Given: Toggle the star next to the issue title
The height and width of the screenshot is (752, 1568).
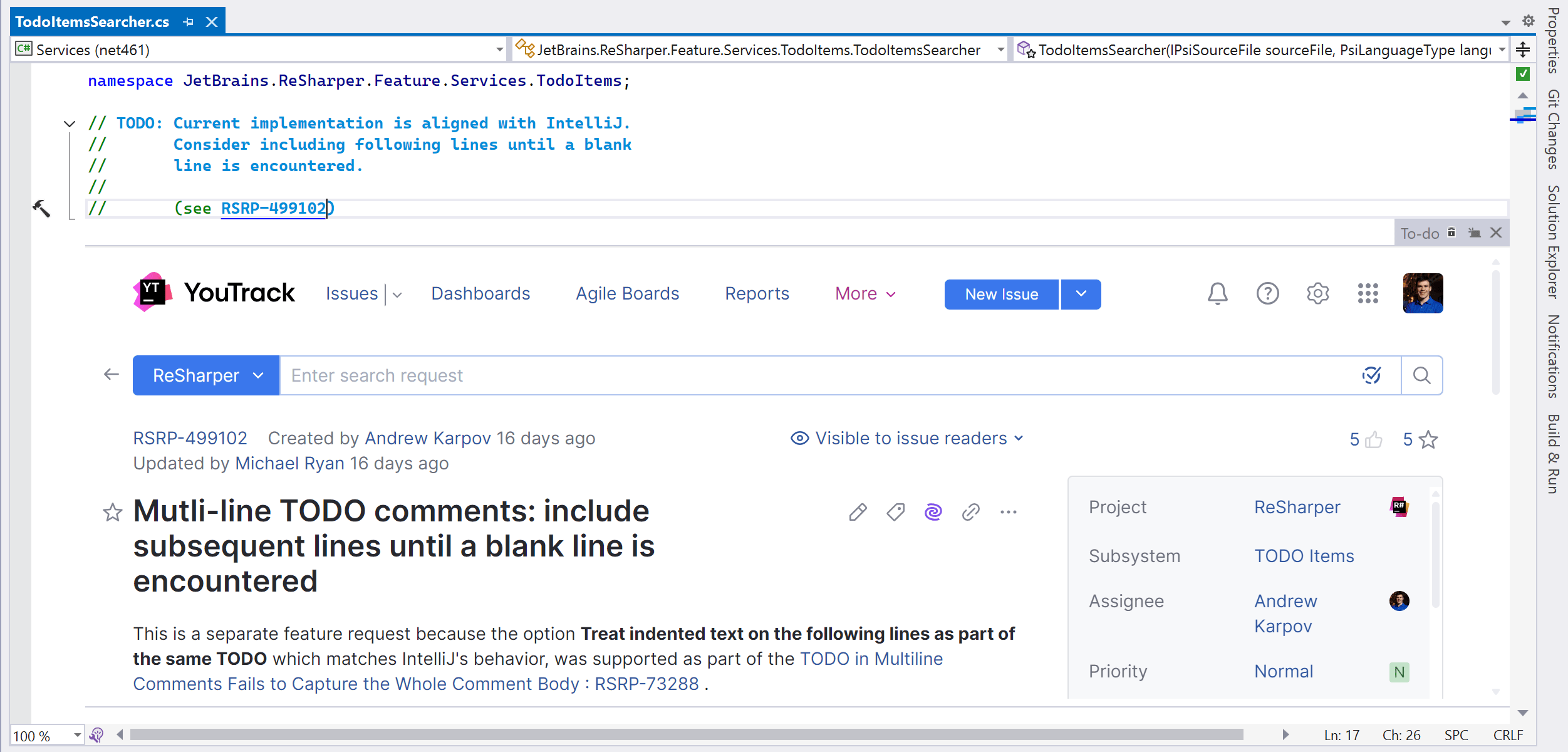Looking at the screenshot, I should pyautogui.click(x=113, y=513).
